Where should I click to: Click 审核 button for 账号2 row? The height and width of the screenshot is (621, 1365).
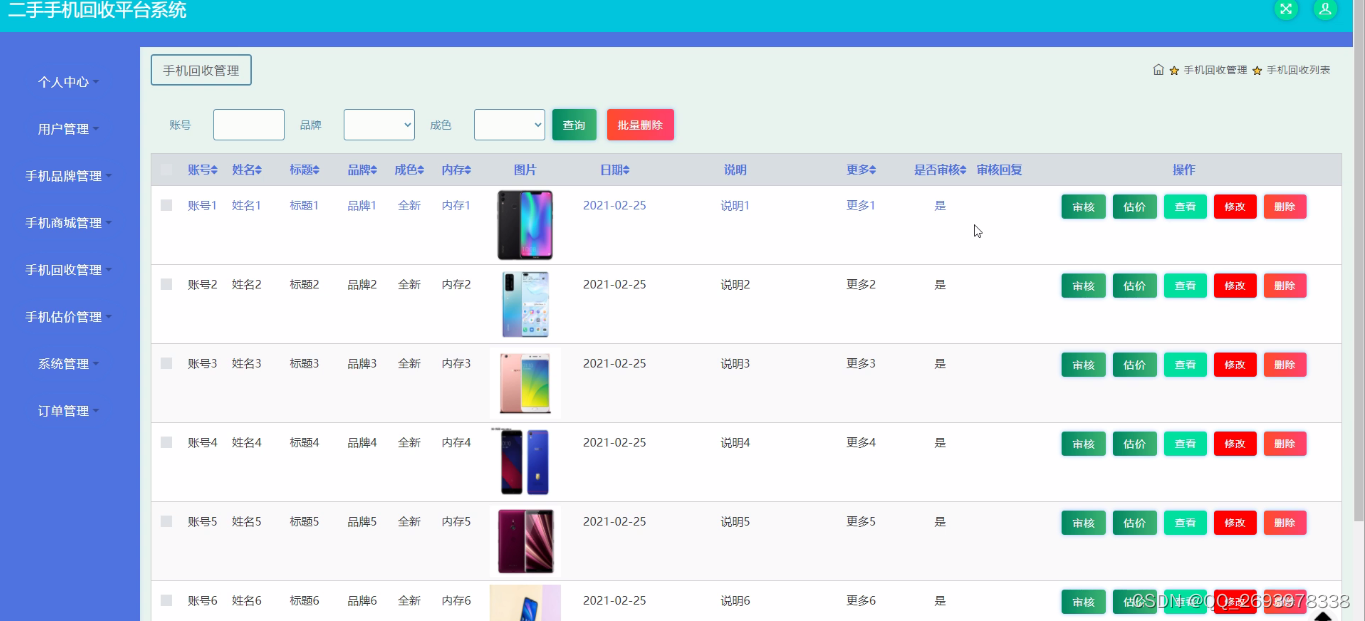[1083, 286]
